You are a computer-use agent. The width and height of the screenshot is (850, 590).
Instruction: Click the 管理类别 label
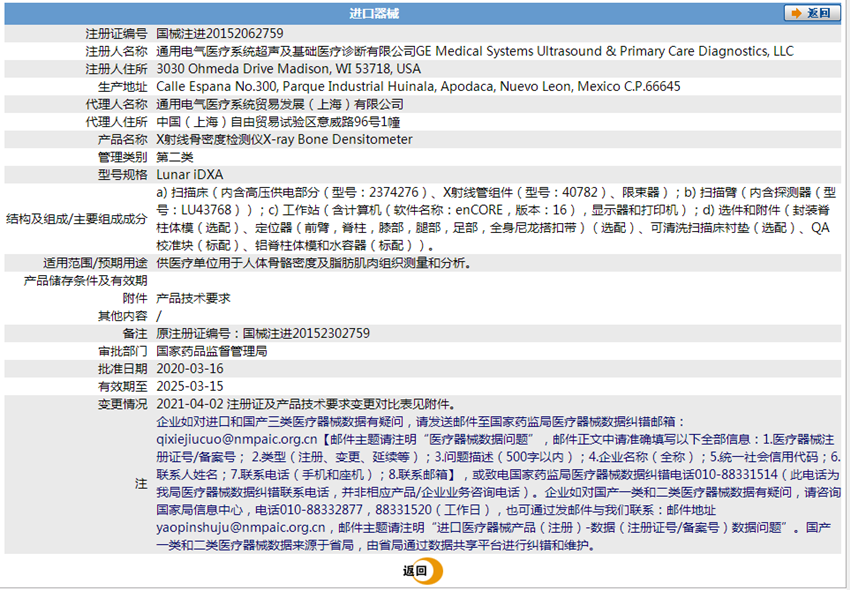[123, 157]
